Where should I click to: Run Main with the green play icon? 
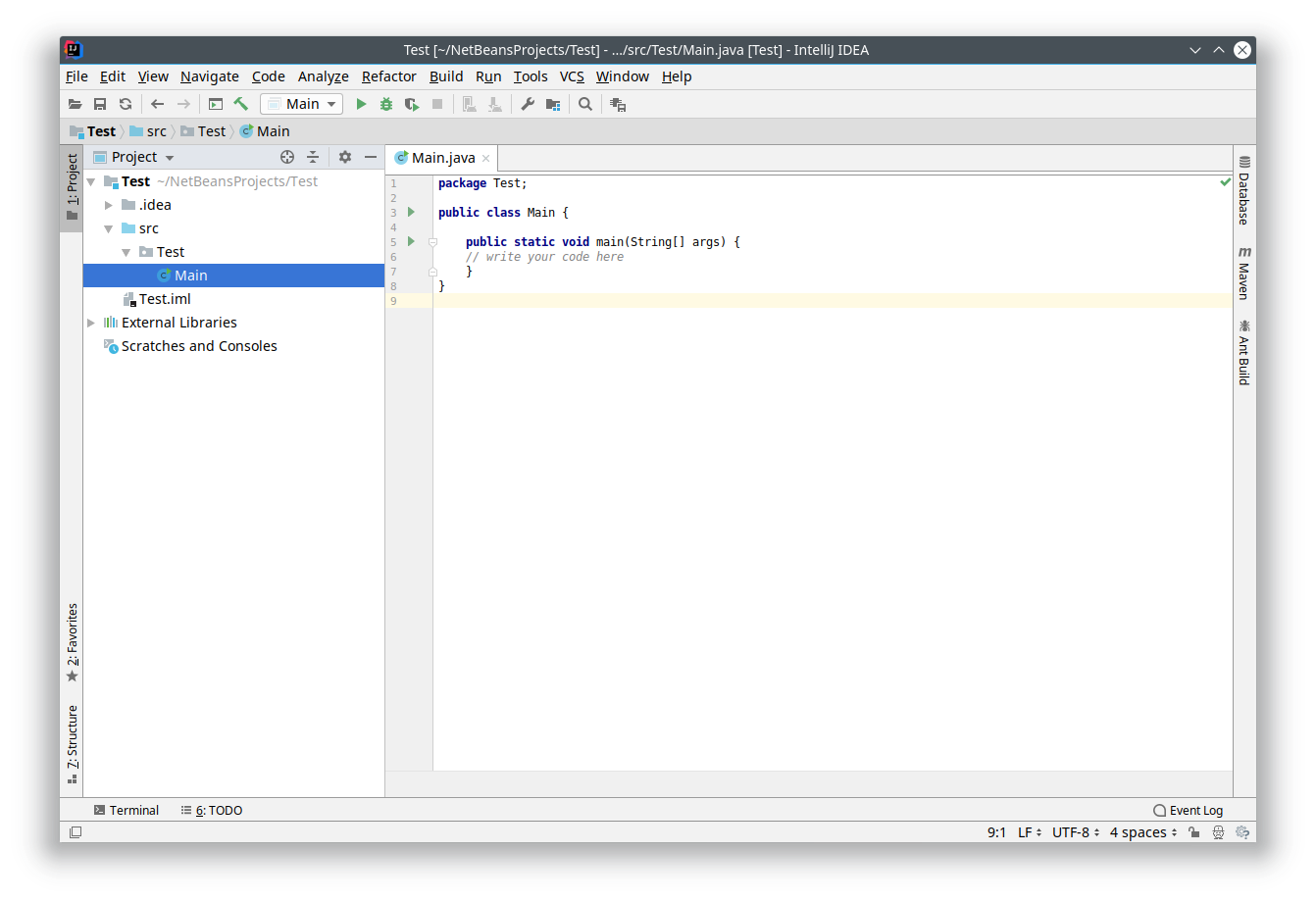click(x=361, y=104)
